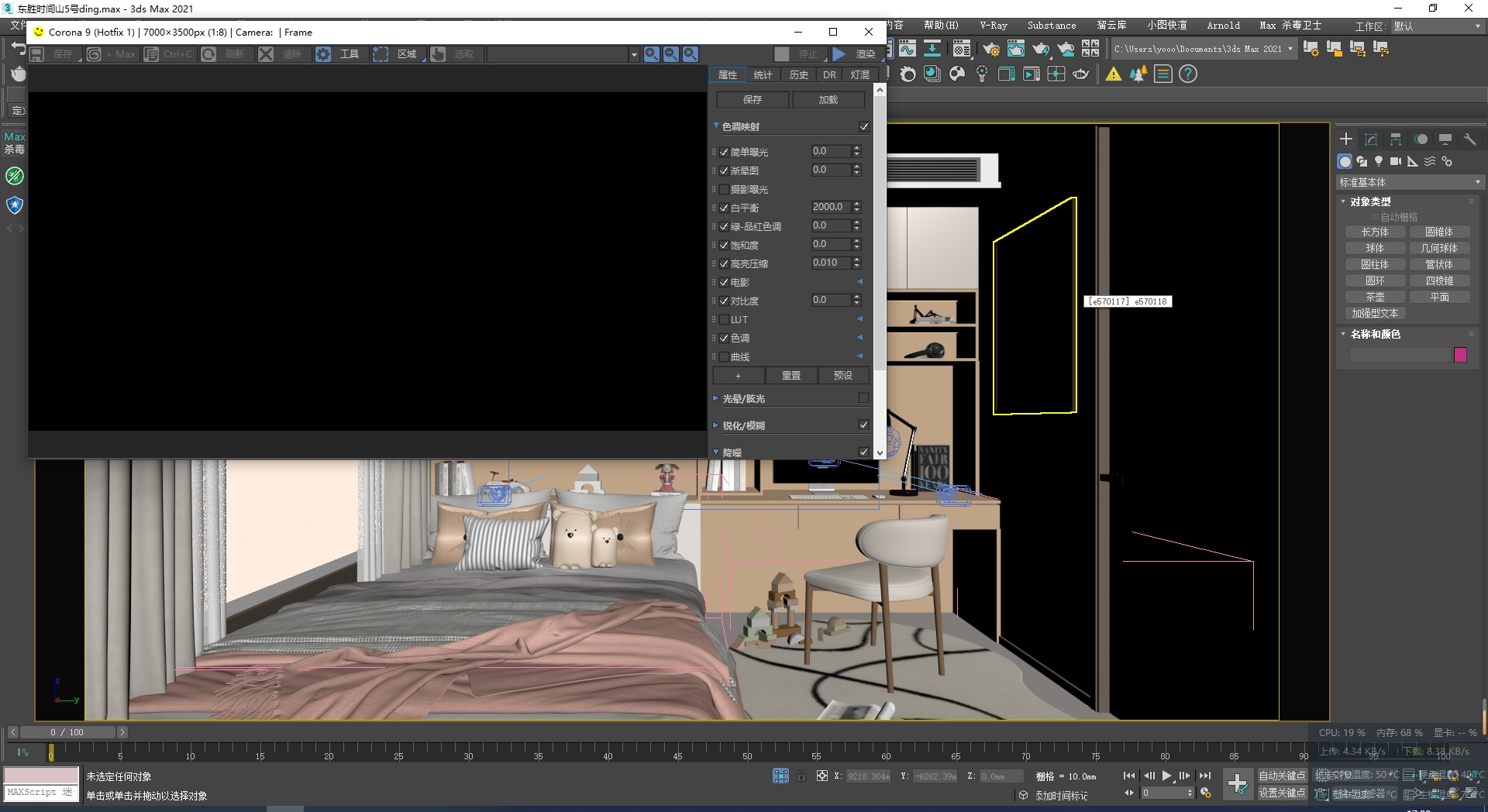Create a 茶壶 teapot primitive
Viewport: 1488px width, 812px height.
pos(1375,298)
